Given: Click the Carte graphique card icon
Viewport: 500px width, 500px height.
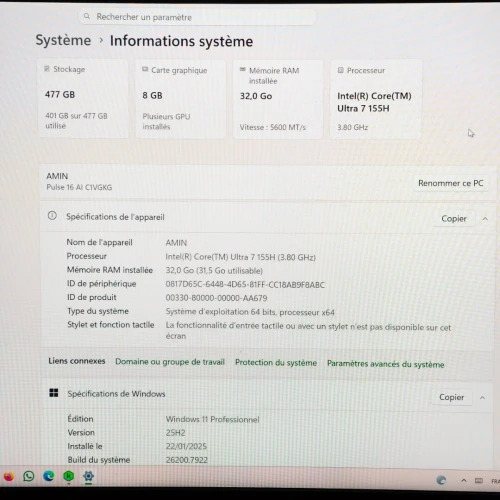Looking at the screenshot, I should [145, 69].
